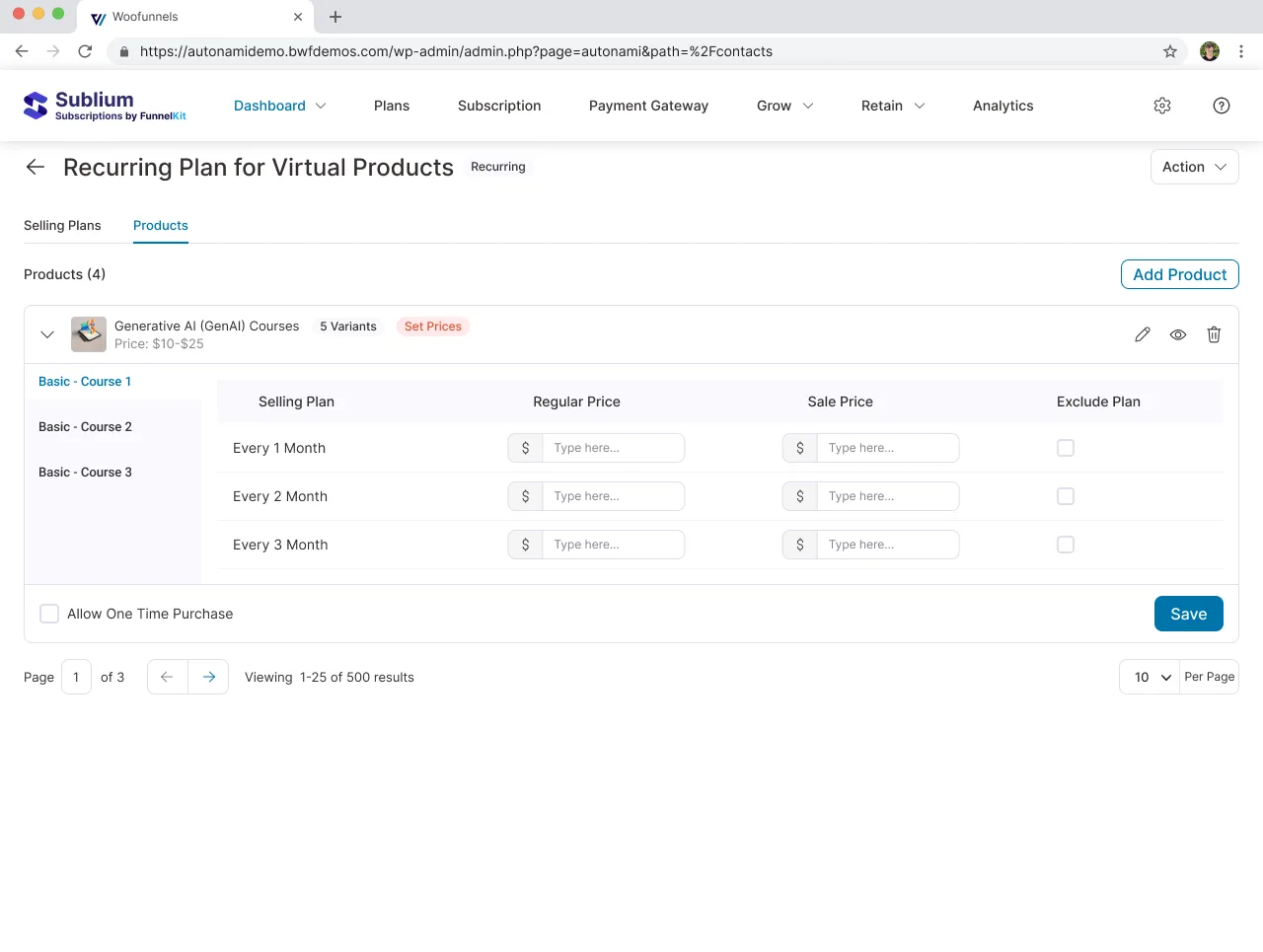1263x952 pixels.
Task: Enable Allow One Time Purchase checkbox
Action: tap(49, 614)
